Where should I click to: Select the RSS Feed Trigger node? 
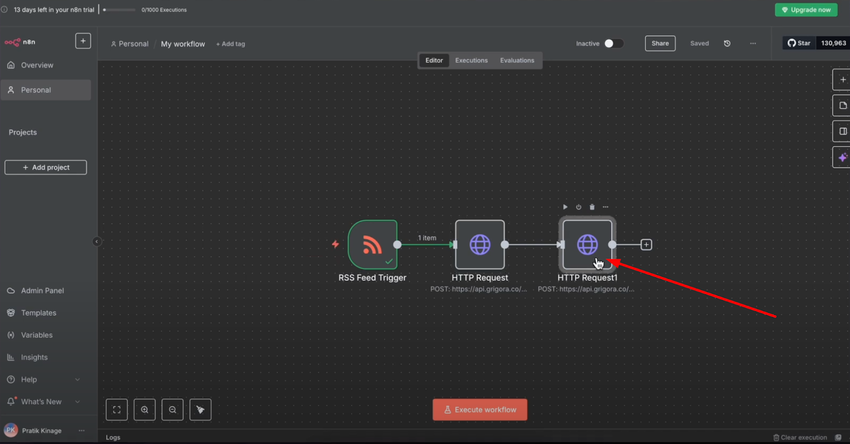click(372, 244)
